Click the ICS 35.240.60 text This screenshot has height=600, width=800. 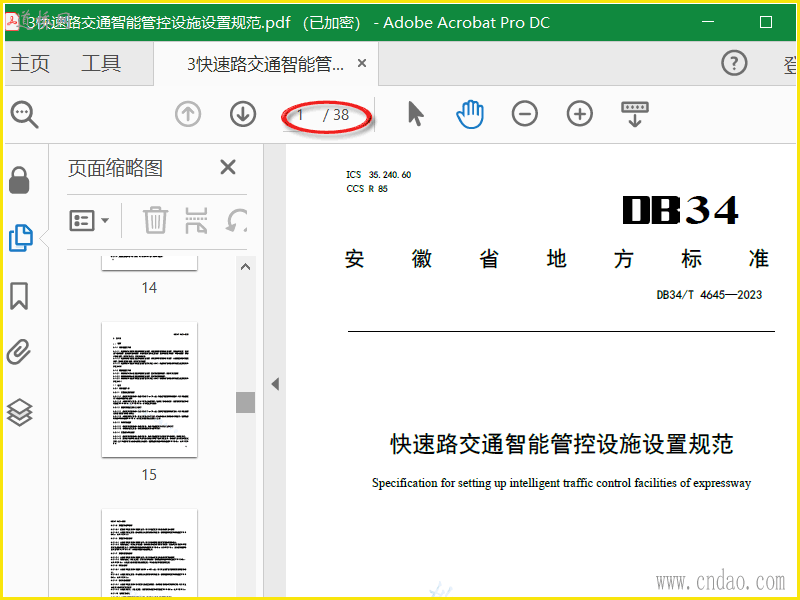coord(379,175)
